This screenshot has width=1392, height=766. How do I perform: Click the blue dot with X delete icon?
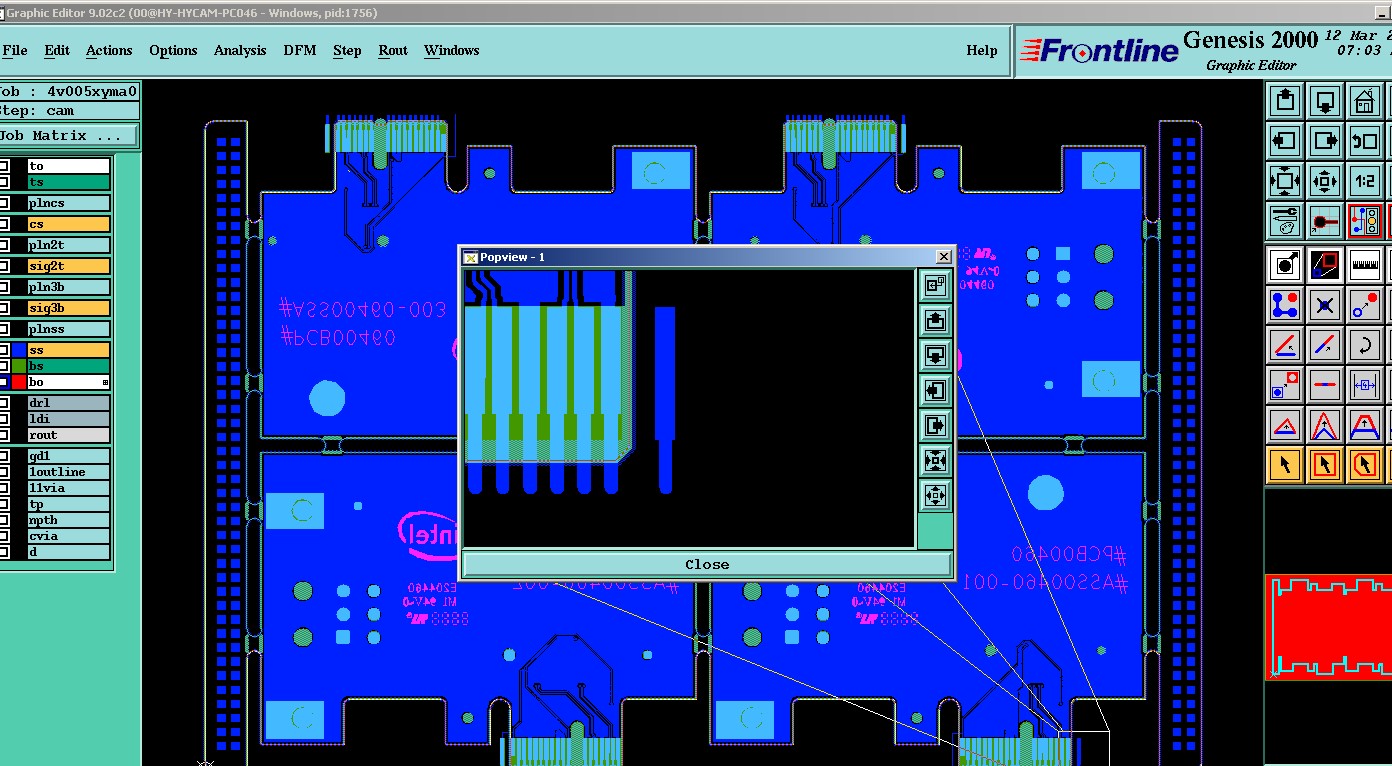(1325, 304)
